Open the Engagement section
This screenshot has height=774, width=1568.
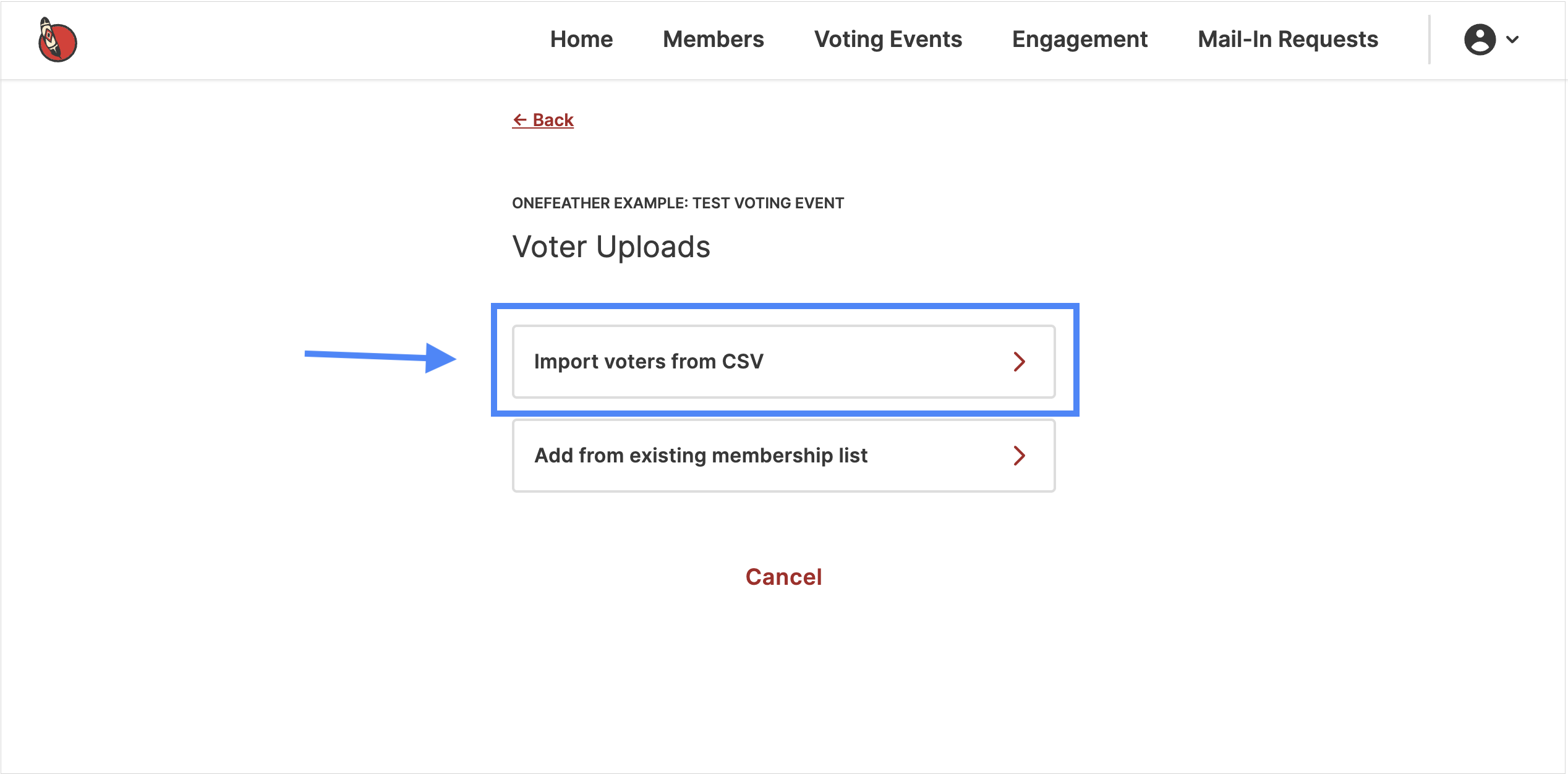click(x=1080, y=40)
